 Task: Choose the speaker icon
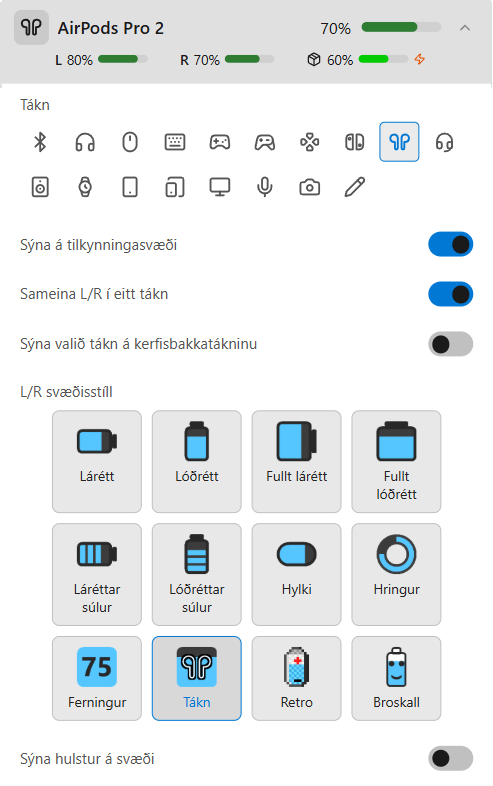click(40, 187)
